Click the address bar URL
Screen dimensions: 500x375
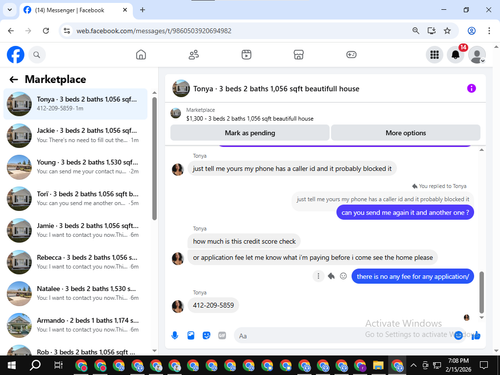pyautogui.click(x=154, y=31)
